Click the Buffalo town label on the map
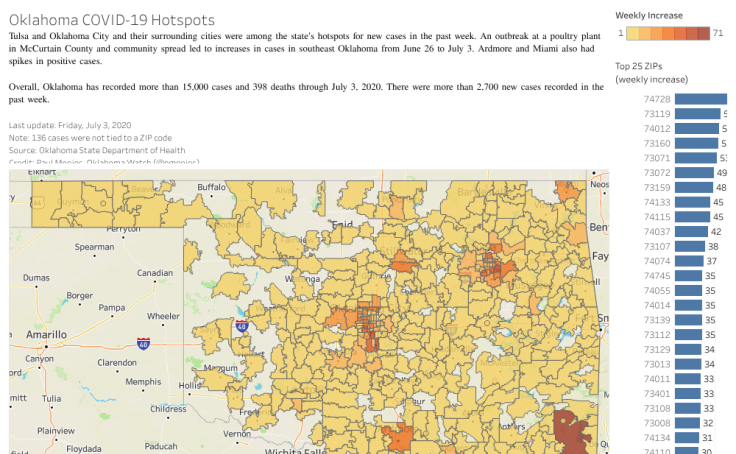The width and height of the screenshot is (736, 454). click(211, 187)
